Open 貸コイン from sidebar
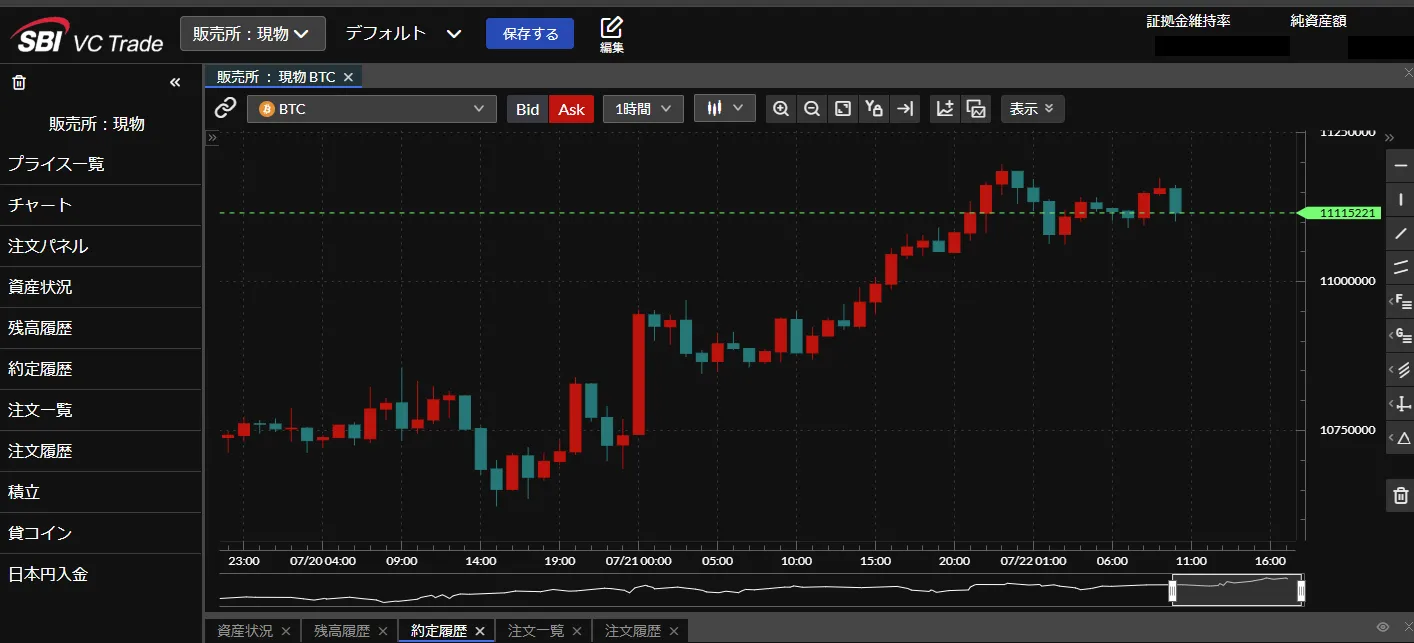1414x643 pixels. tap(100, 533)
